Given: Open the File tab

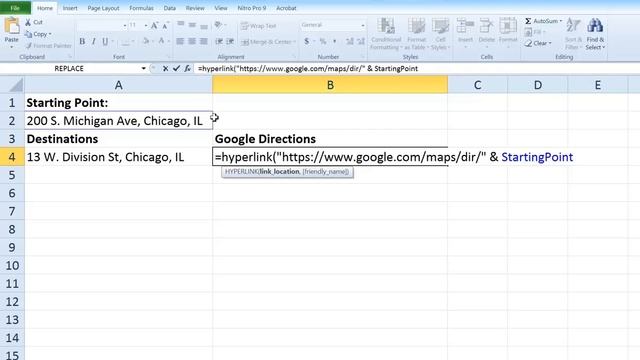Looking at the screenshot, I should (x=15, y=8).
